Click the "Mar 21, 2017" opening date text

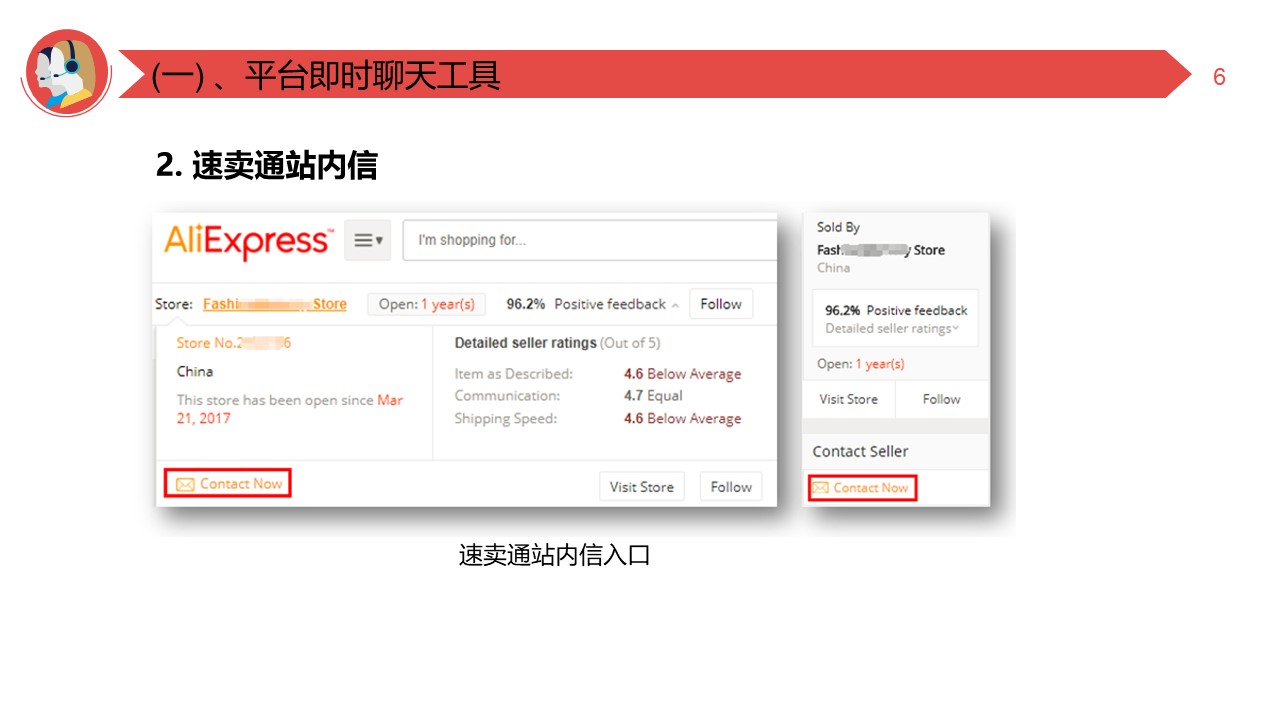[290, 409]
